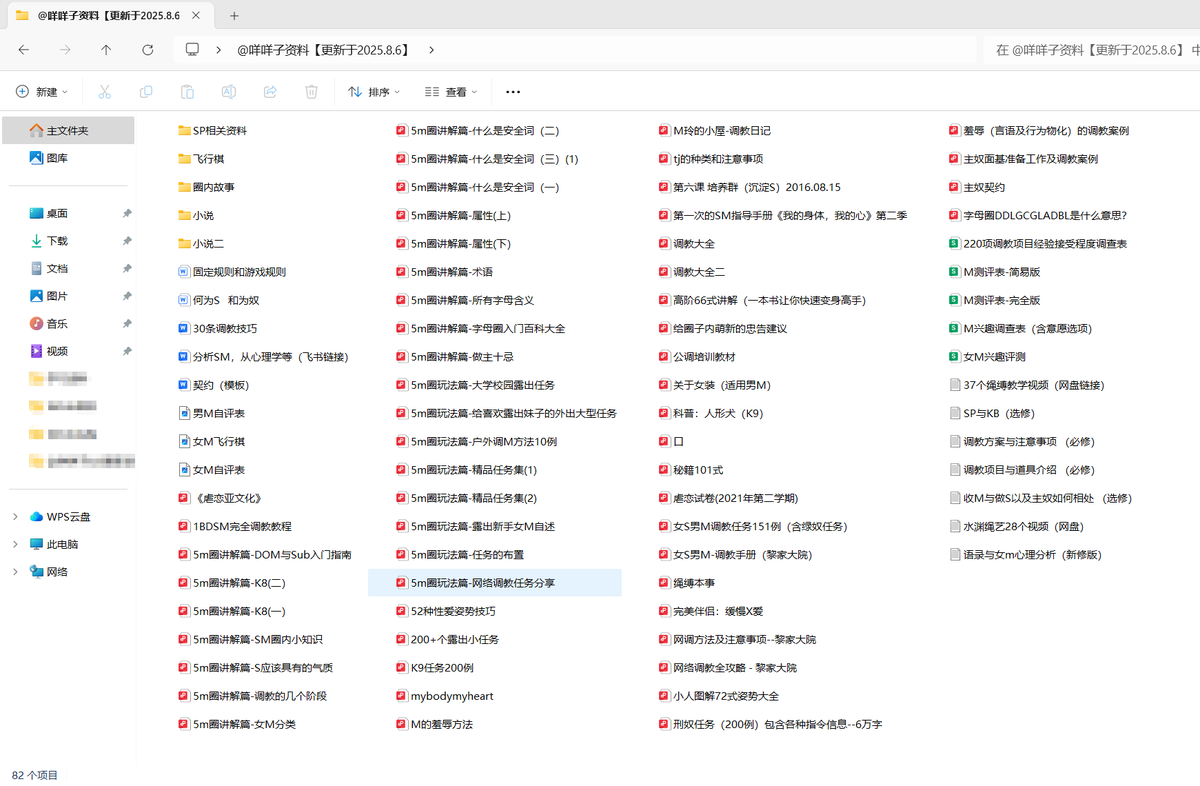Click the refresh icon in the navigation bar
Viewport: 1200px width, 786px height.
(x=148, y=49)
